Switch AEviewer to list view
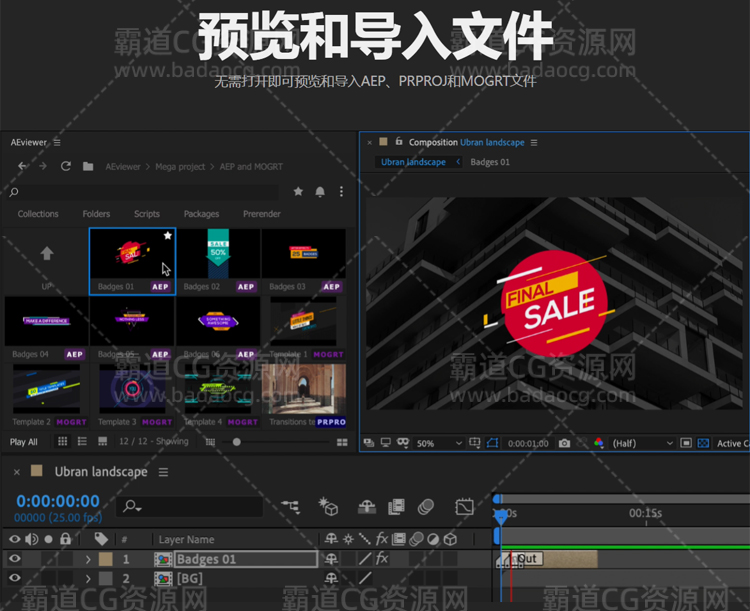Image resolution: width=750 pixels, height=611 pixels. [82, 441]
